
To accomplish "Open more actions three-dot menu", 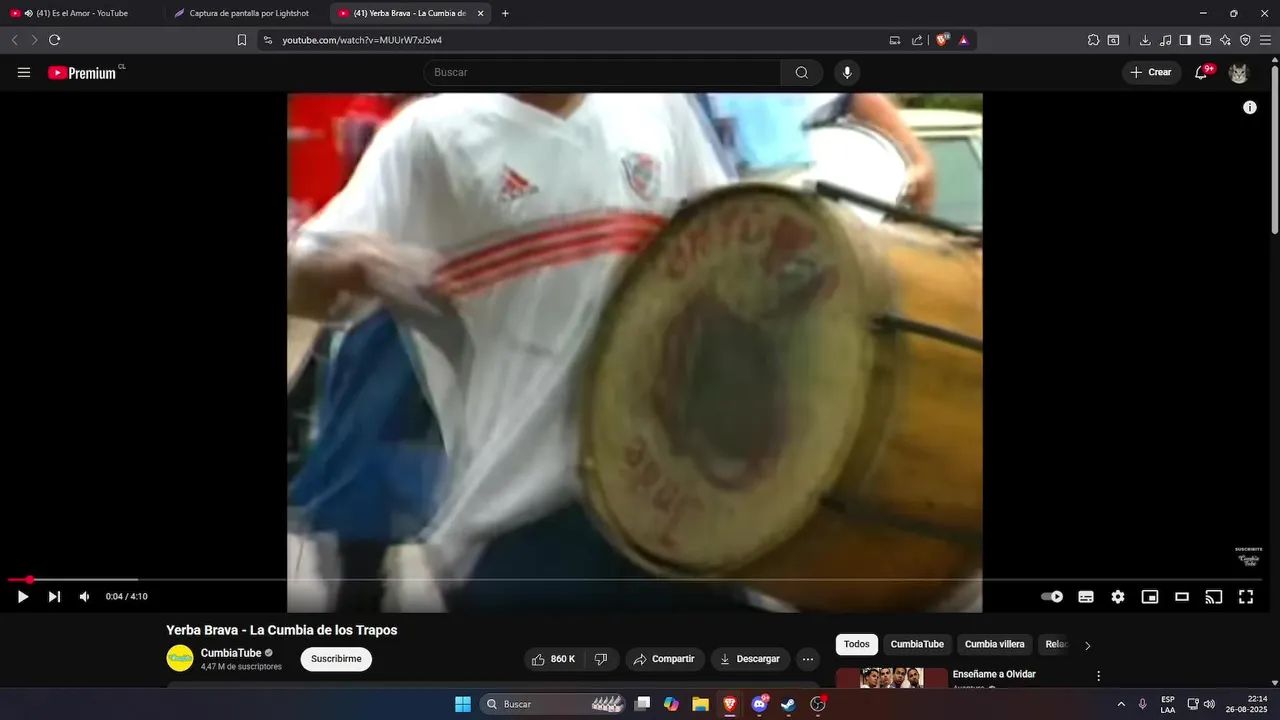I will (808, 659).
